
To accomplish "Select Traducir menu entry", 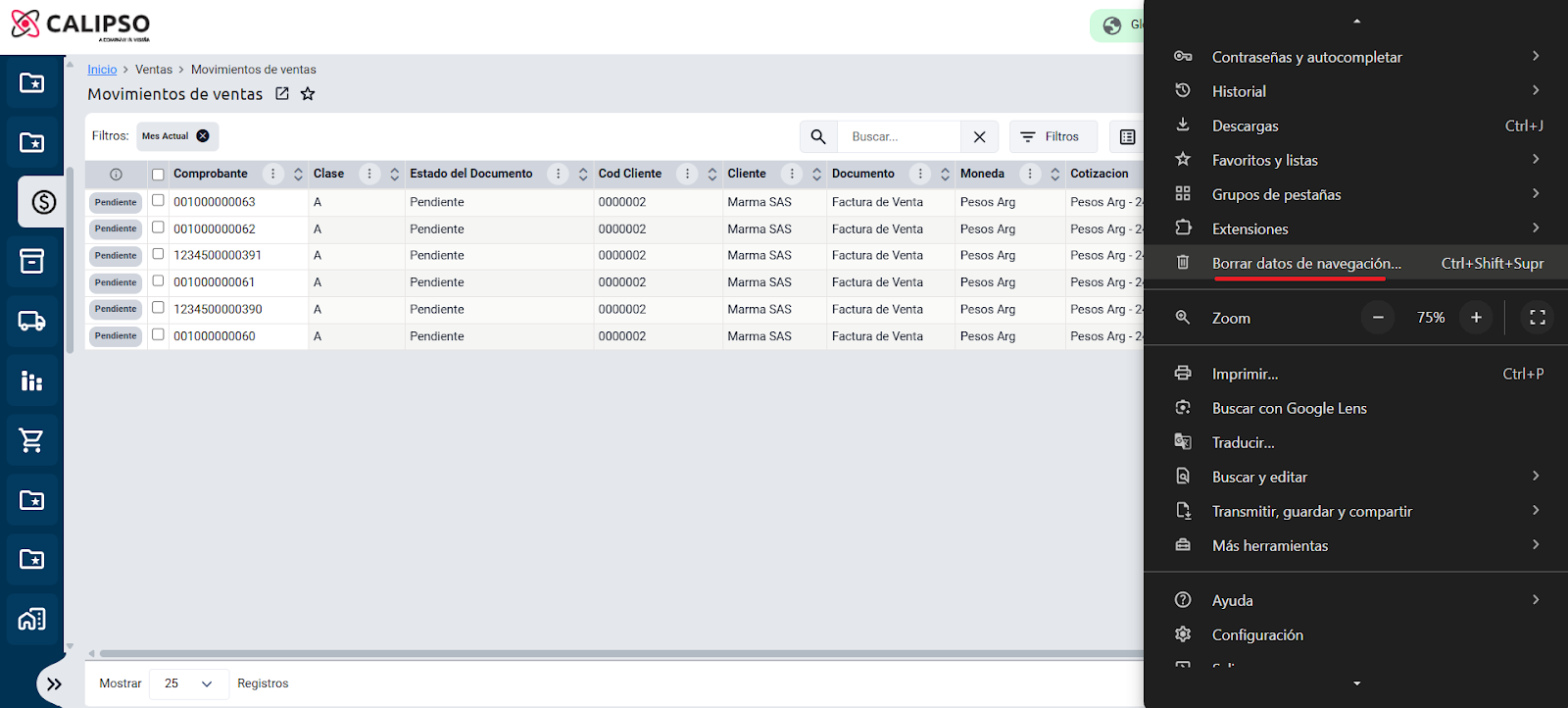I will pos(1356,442).
